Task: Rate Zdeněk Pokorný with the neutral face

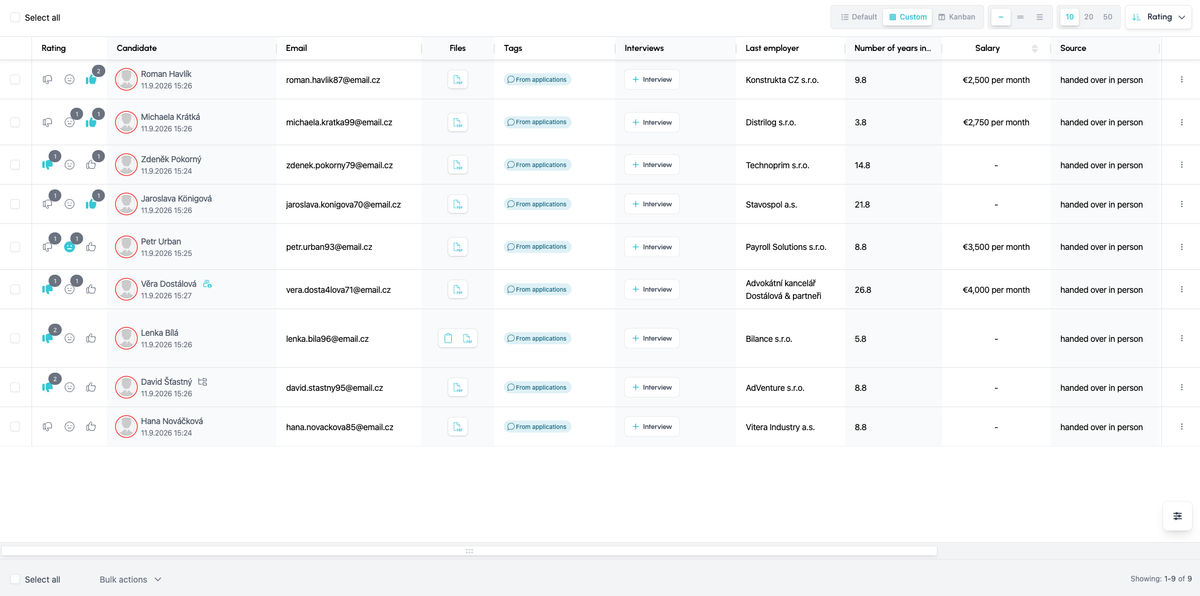Action: (x=70, y=165)
